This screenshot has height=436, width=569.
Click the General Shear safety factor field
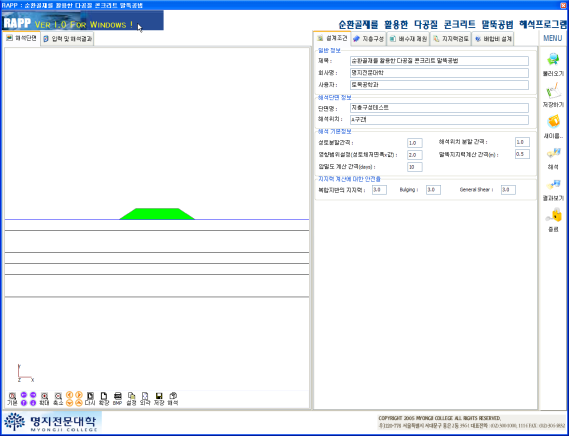click(x=508, y=190)
